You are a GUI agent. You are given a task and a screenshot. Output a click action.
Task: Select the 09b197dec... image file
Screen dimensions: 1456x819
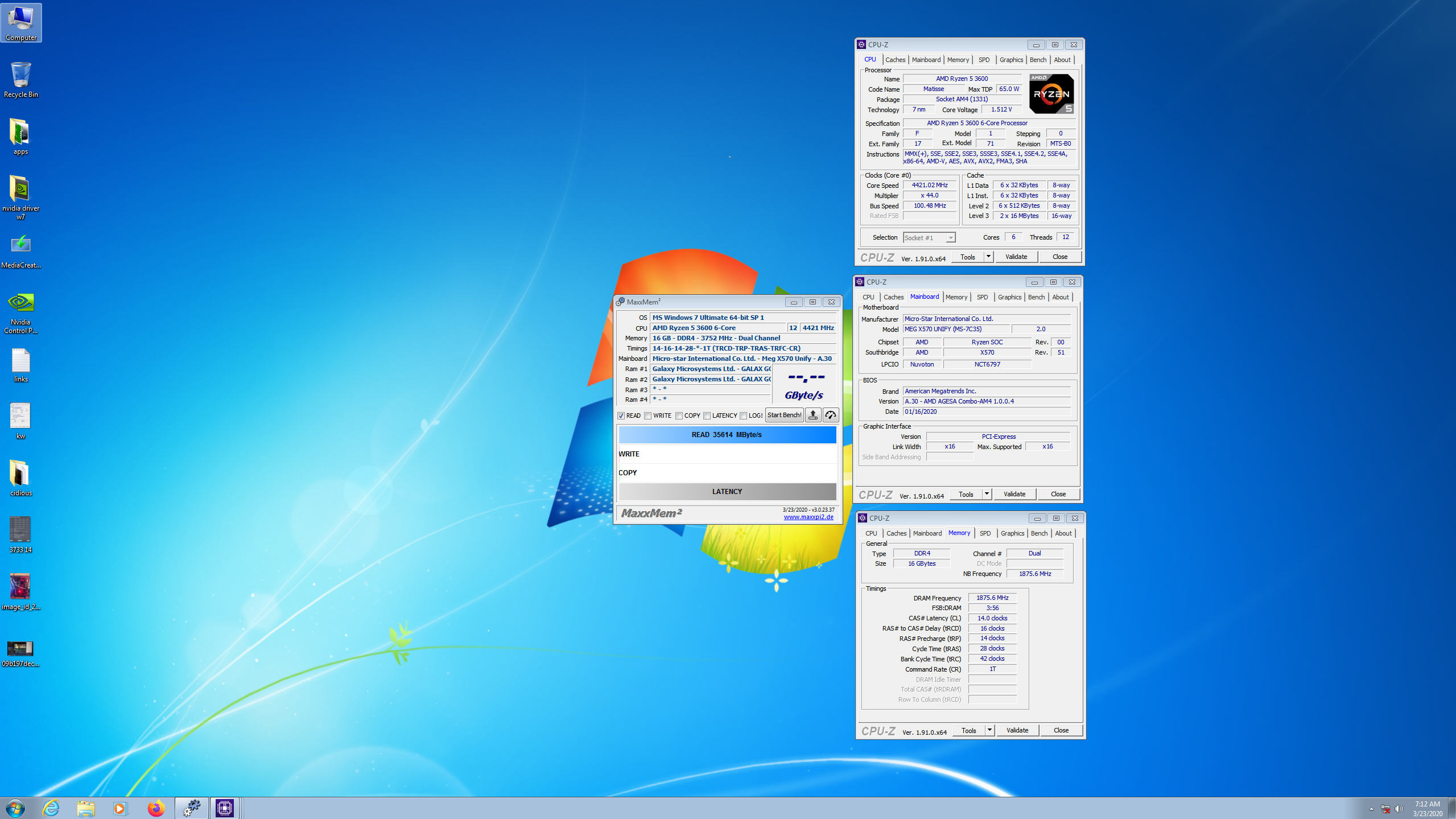[x=21, y=652]
